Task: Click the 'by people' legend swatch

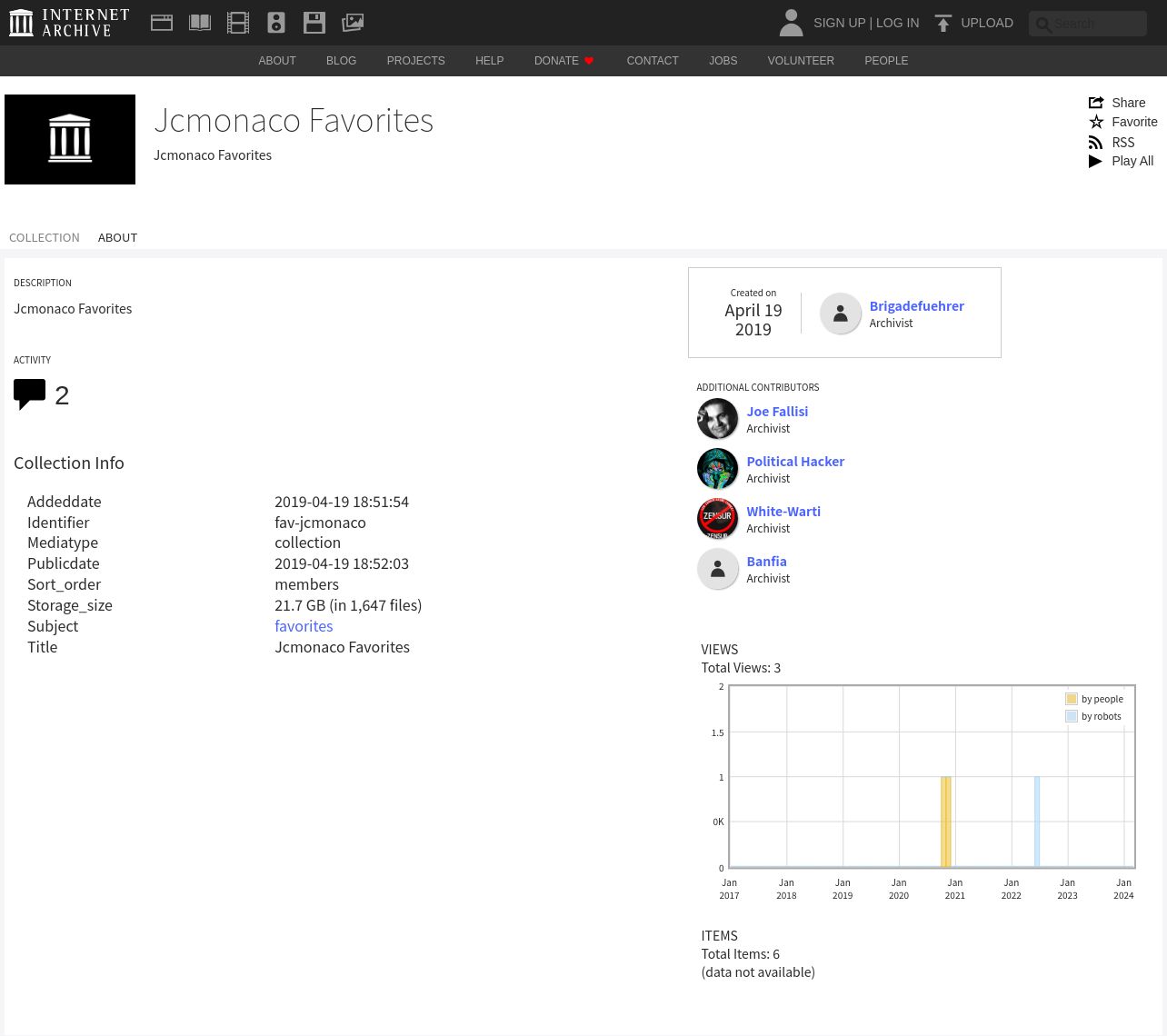Action: click(x=1072, y=699)
